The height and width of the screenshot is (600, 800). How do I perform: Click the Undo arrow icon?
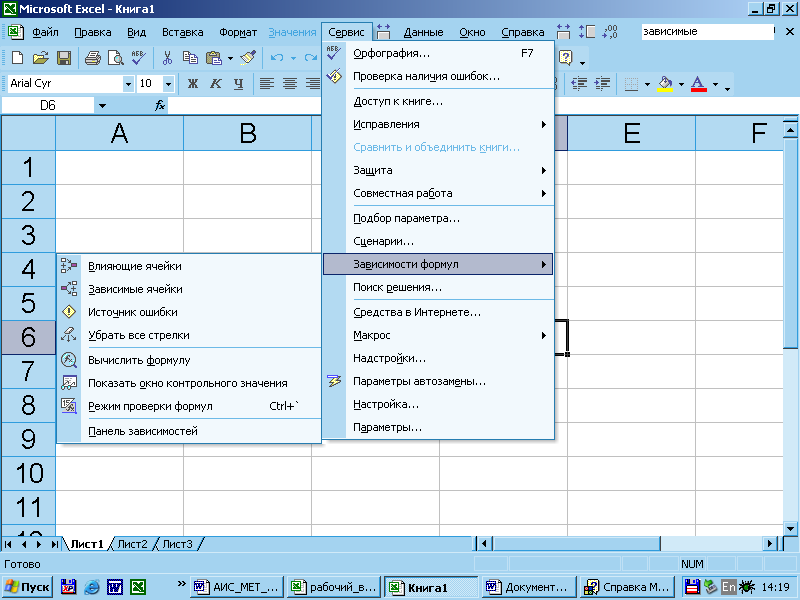coord(277,58)
